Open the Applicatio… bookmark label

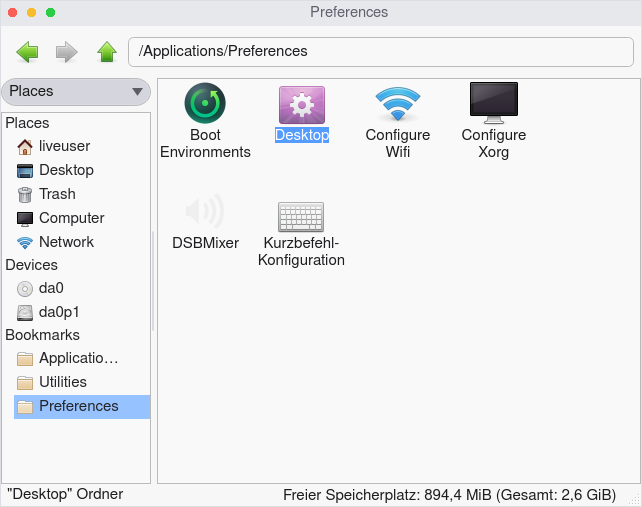click(x=79, y=358)
